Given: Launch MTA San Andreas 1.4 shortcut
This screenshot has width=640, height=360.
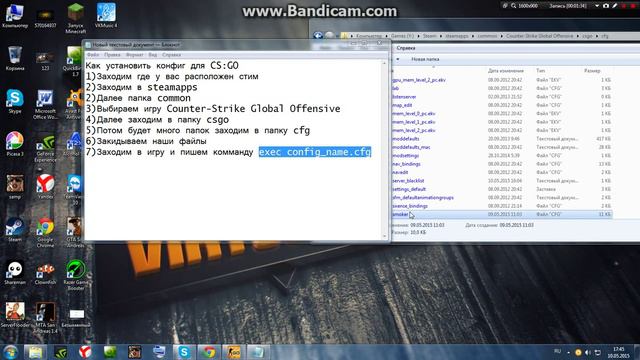Looking at the screenshot, I should click(45, 318).
